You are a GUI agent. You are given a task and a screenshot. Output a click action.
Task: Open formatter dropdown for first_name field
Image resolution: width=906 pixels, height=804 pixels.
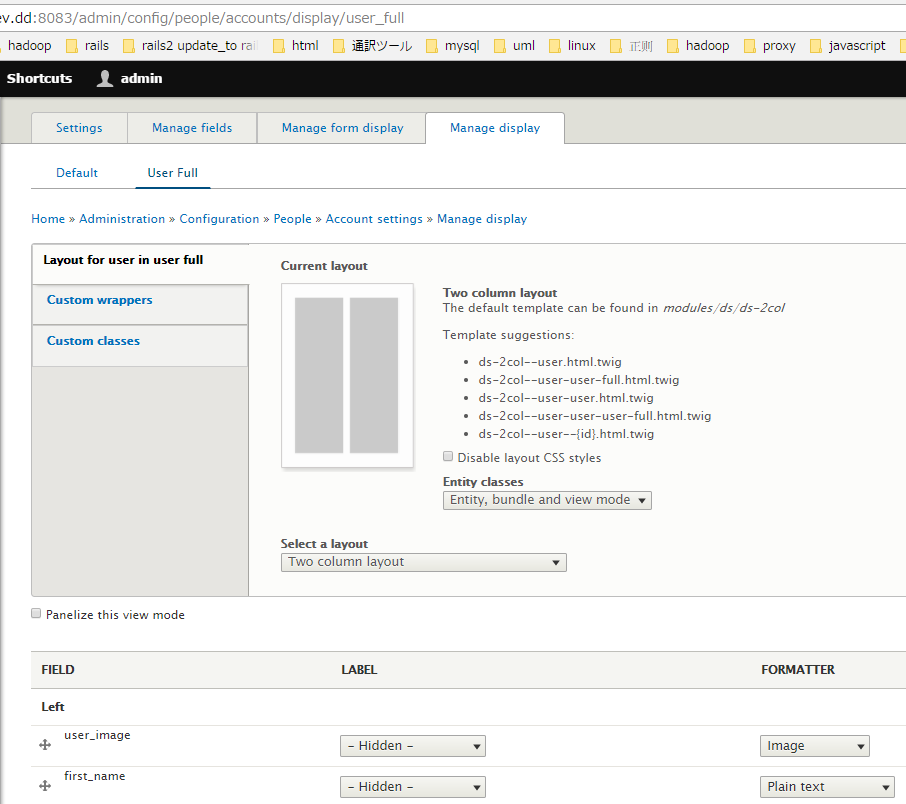click(826, 787)
